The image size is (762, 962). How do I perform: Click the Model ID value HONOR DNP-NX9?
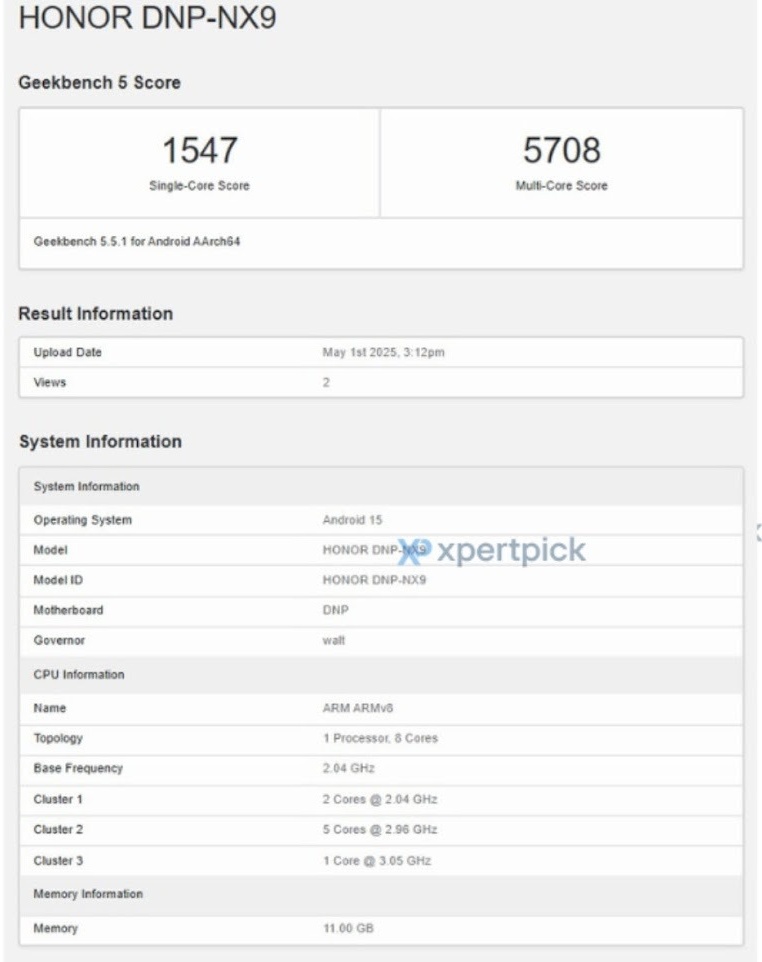(x=374, y=580)
